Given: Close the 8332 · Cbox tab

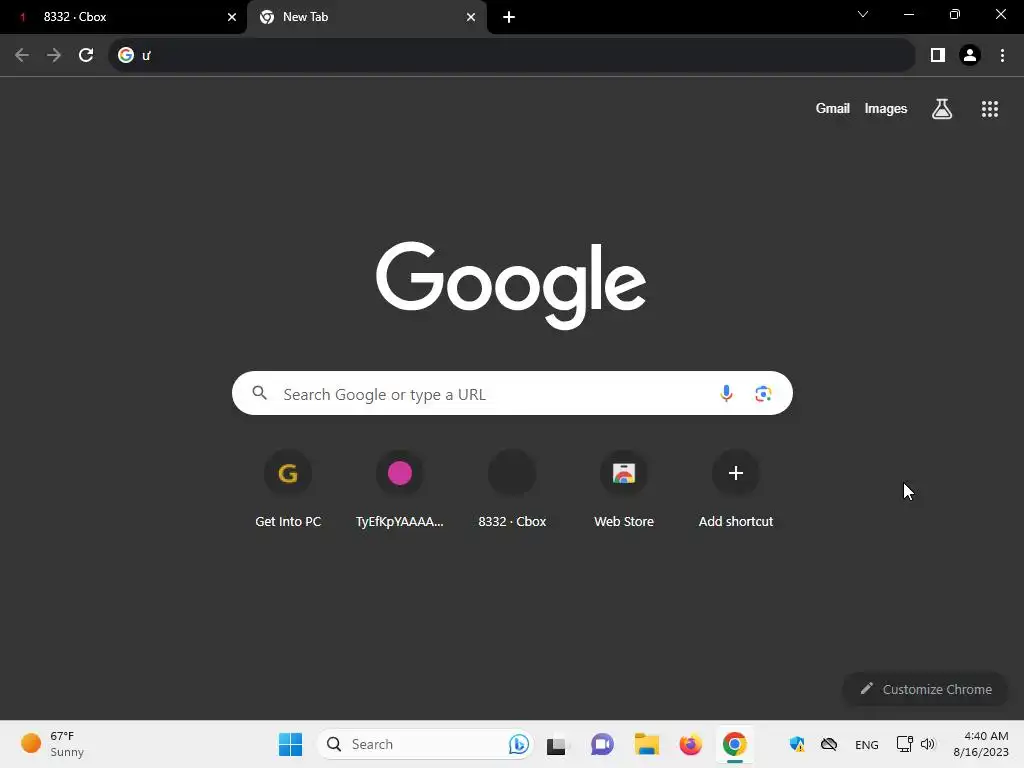Looking at the screenshot, I should (232, 17).
